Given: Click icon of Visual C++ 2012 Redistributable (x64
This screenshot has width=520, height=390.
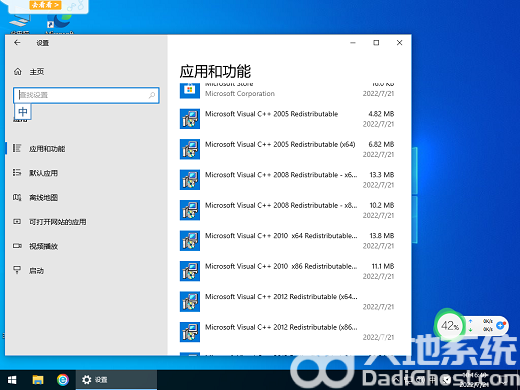Looking at the screenshot, I should pos(190,302).
